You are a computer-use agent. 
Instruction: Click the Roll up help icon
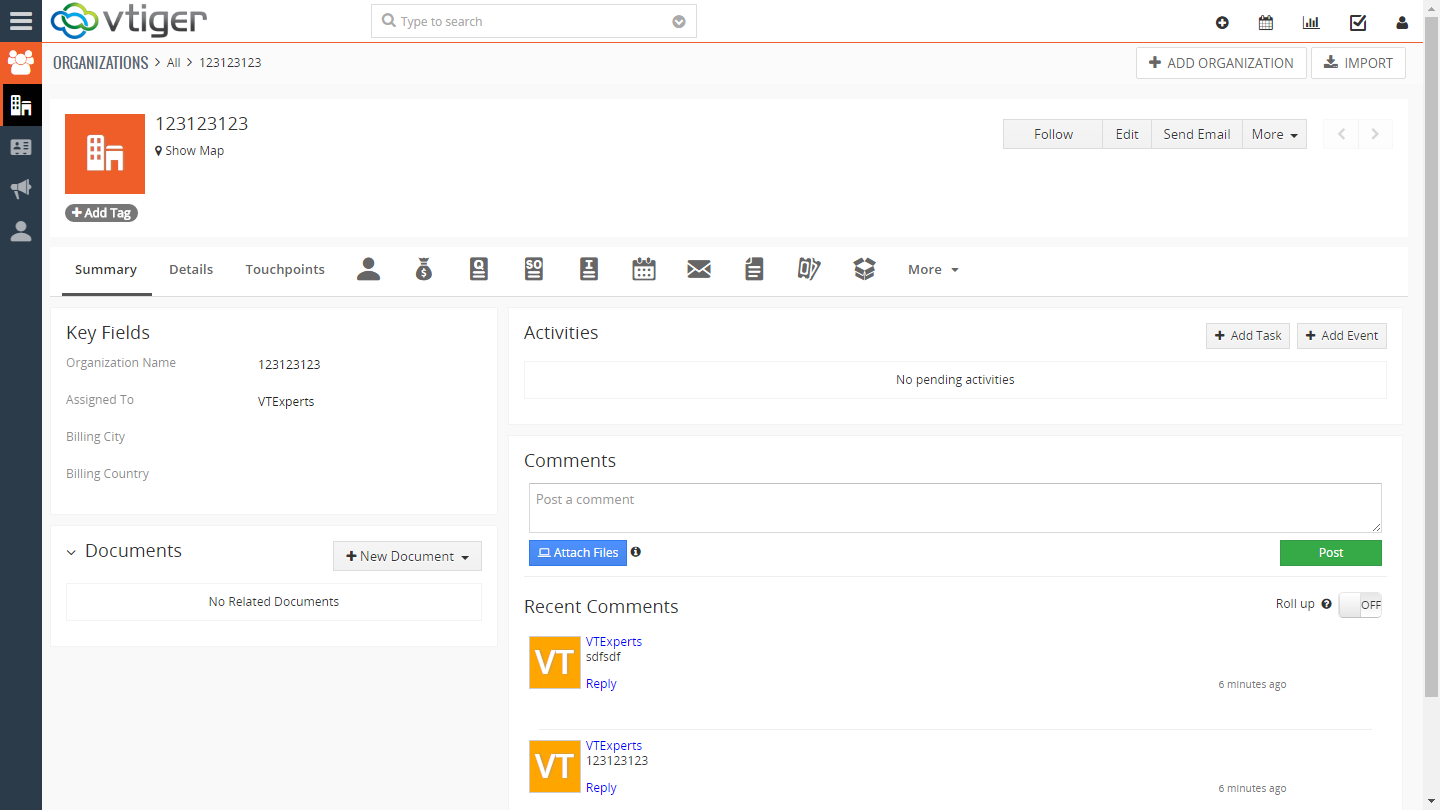tap(1327, 604)
